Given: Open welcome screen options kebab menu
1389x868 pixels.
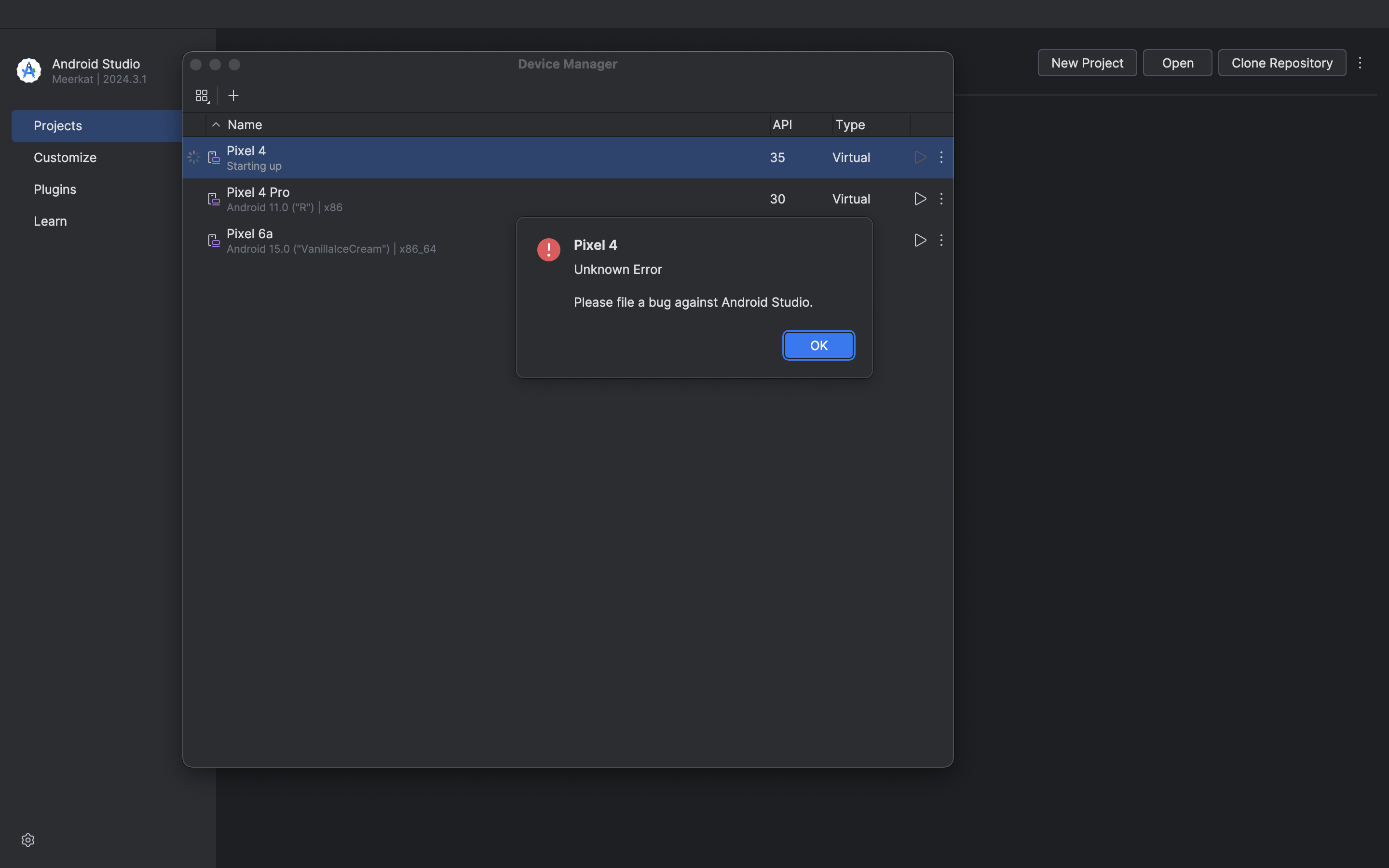Looking at the screenshot, I should click(1360, 63).
